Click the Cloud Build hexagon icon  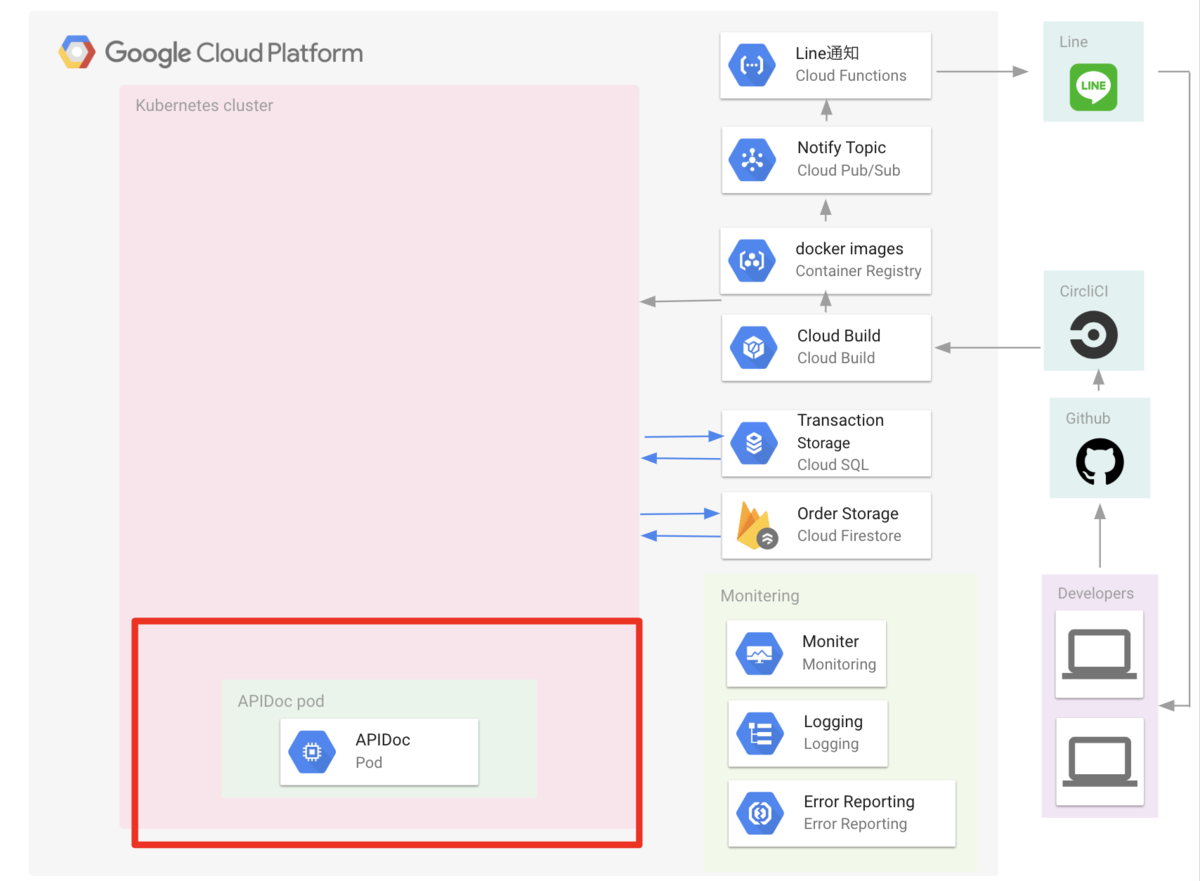tap(753, 347)
